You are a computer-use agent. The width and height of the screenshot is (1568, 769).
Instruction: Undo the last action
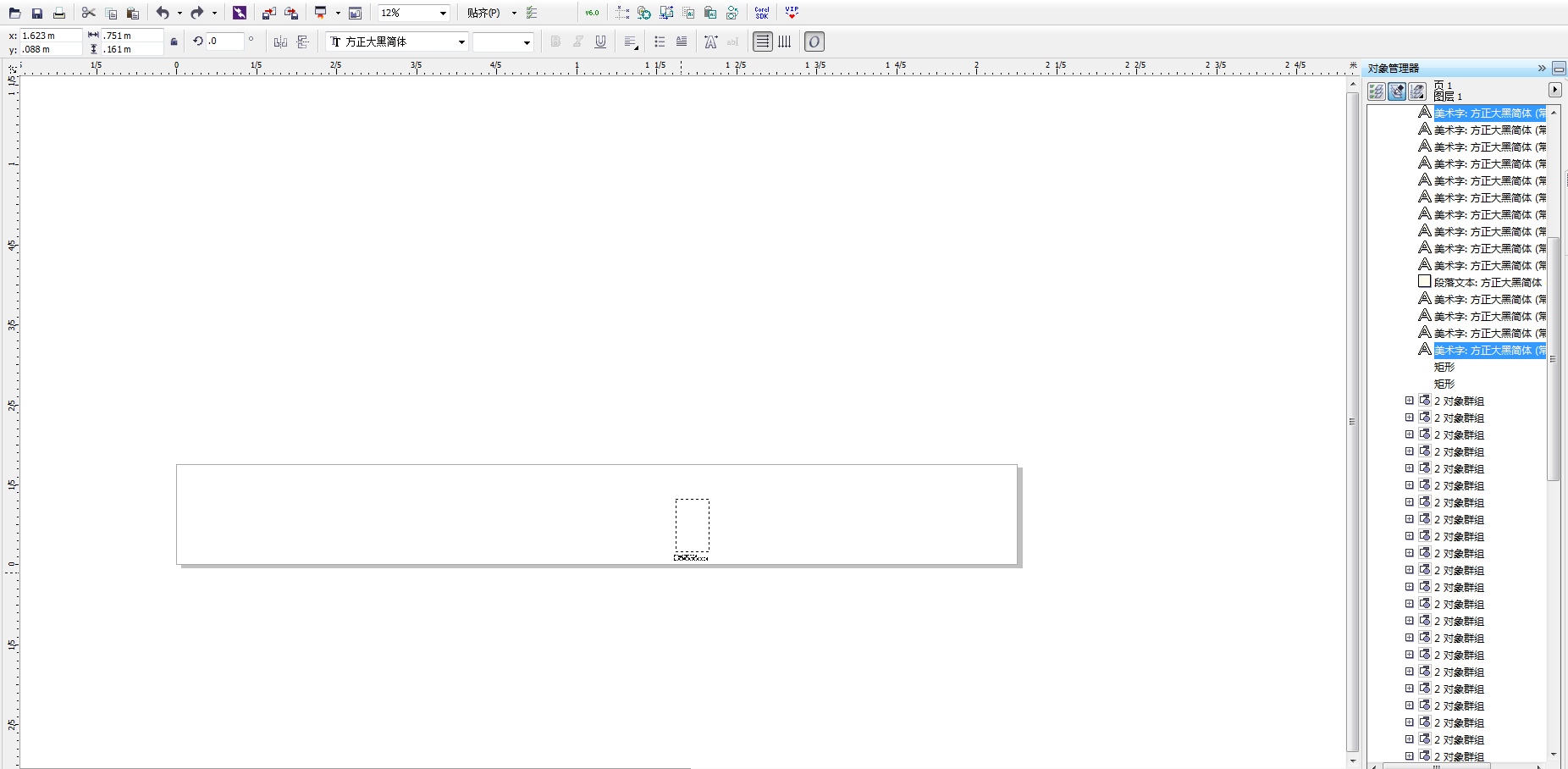pos(163,13)
